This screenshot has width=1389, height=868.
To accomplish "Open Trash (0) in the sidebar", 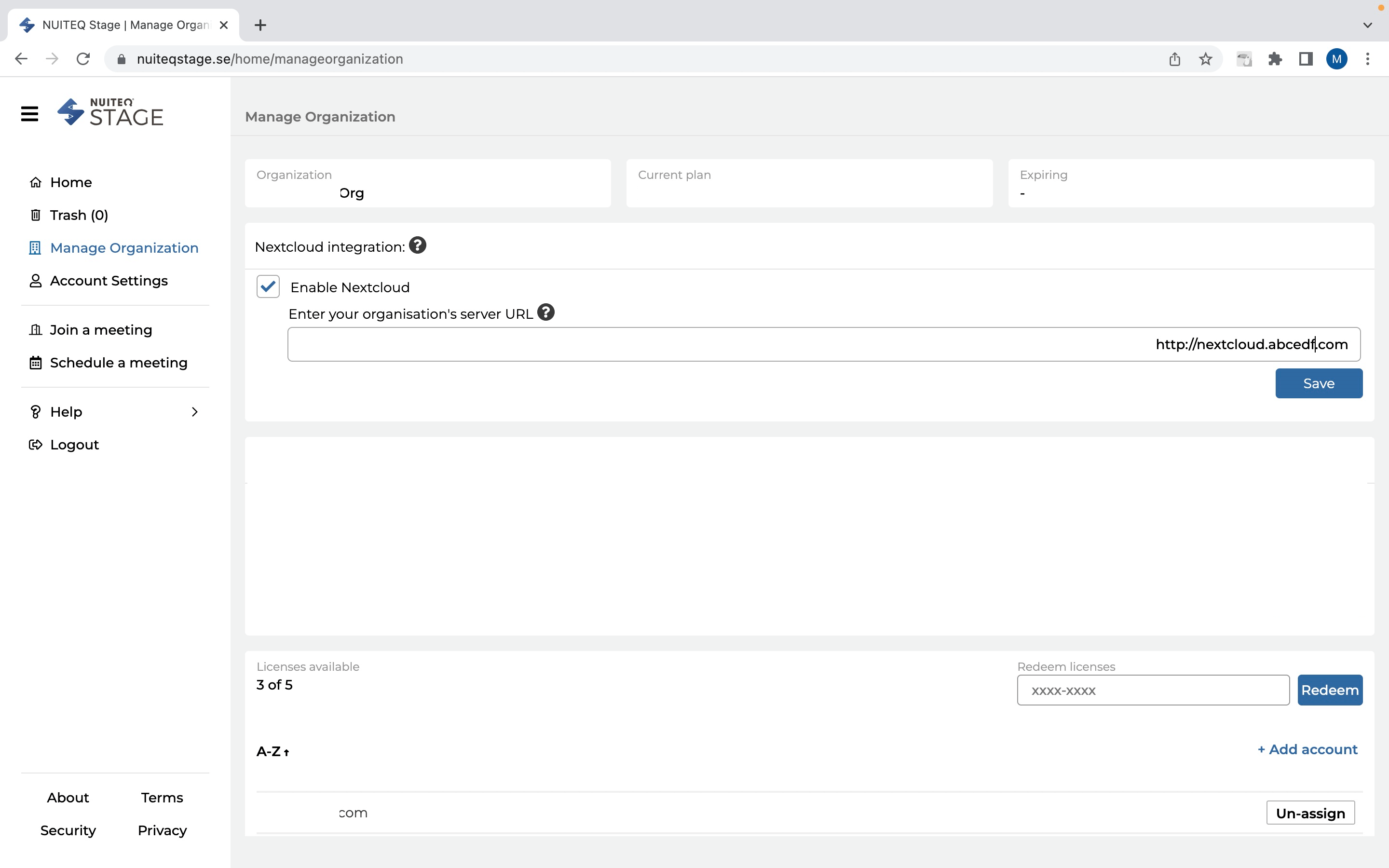I will pos(79,215).
